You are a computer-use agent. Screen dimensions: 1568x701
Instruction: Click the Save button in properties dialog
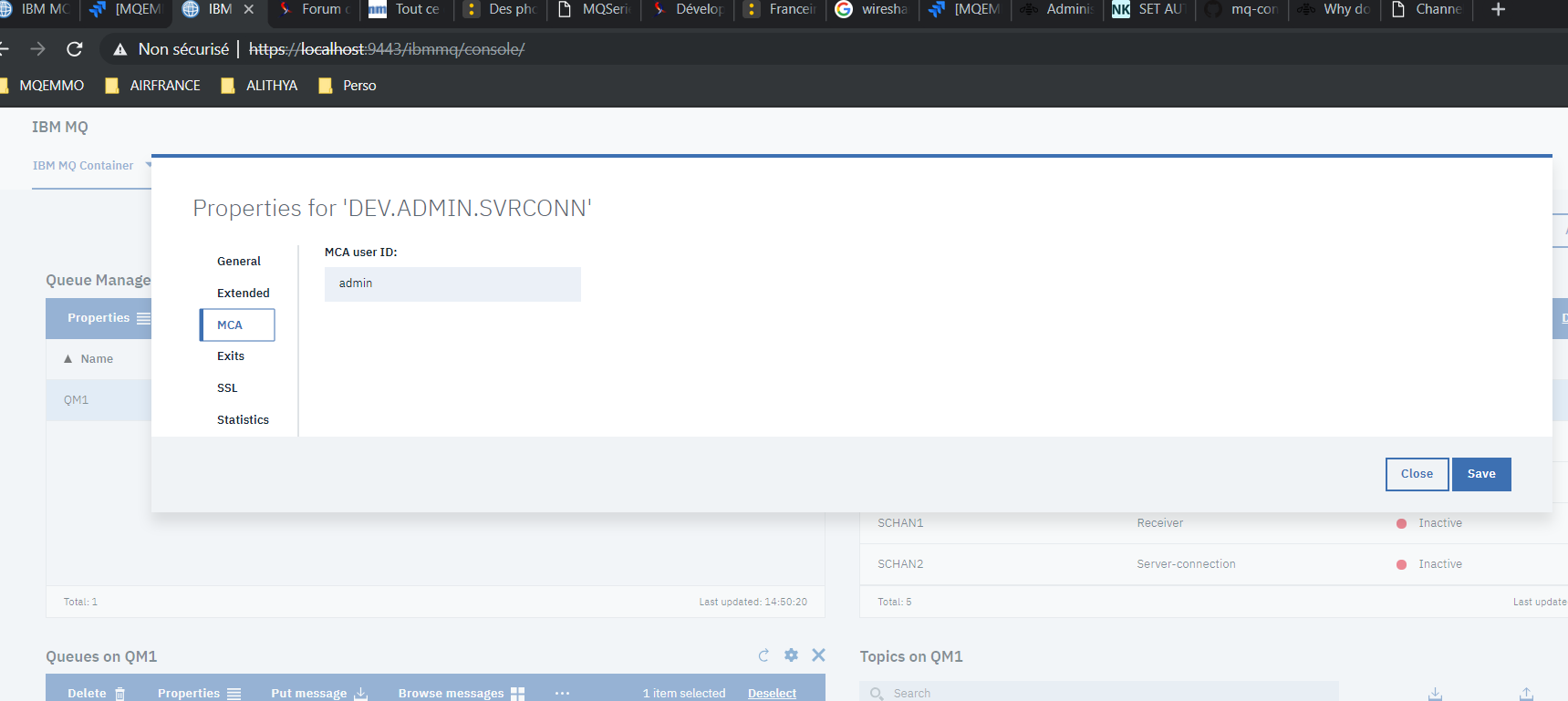[1481, 474]
